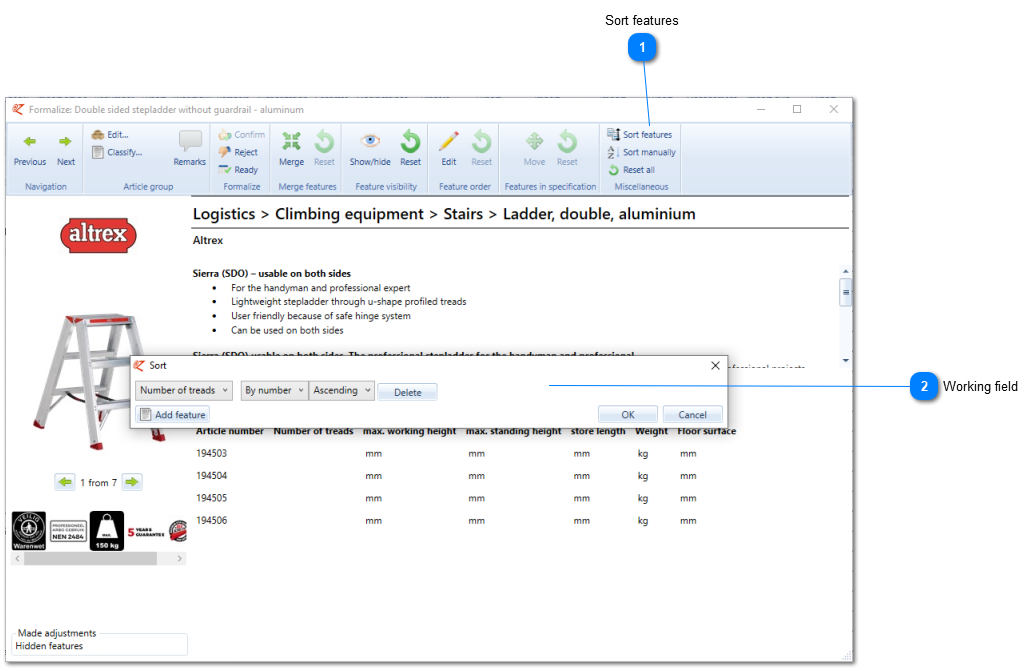Click the store length column header
Image resolution: width=1034 pixels, height=671 pixels.
(x=597, y=431)
